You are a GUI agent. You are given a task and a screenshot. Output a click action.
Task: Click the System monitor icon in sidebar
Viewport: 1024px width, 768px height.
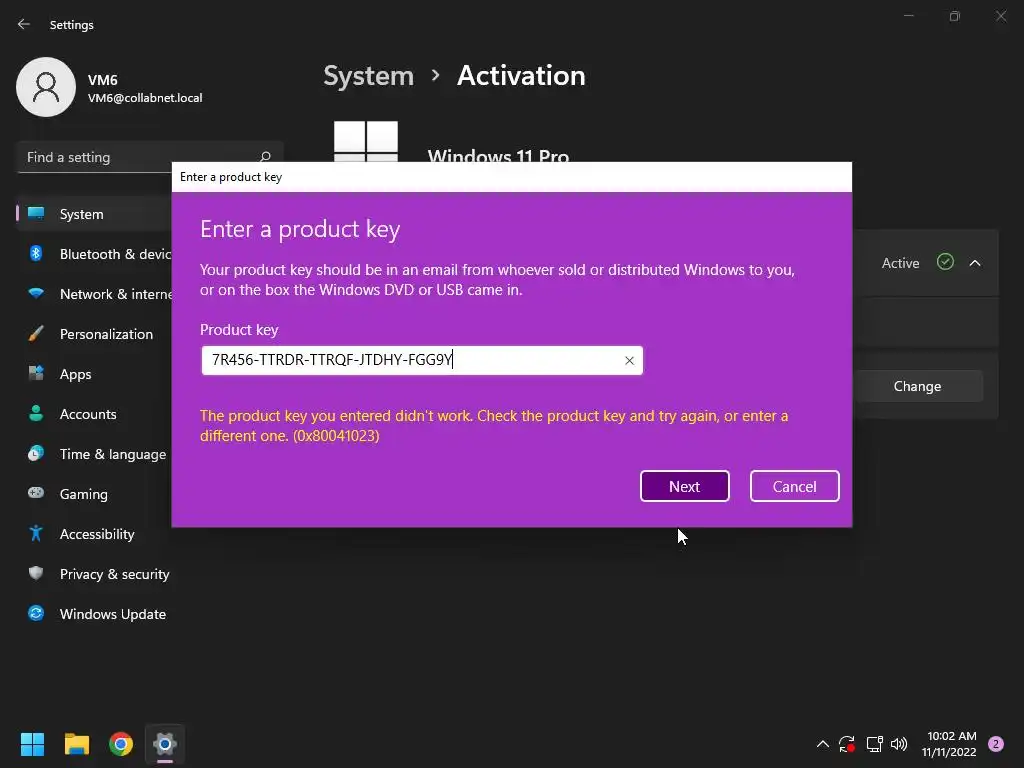[x=36, y=214]
